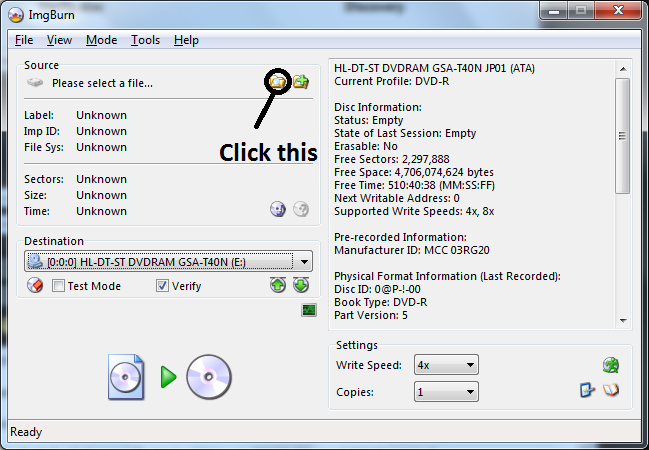Viewport: 649px width, 450px height.
Task: Click the green down-arrow tray icon
Action: click(x=301, y=285)
